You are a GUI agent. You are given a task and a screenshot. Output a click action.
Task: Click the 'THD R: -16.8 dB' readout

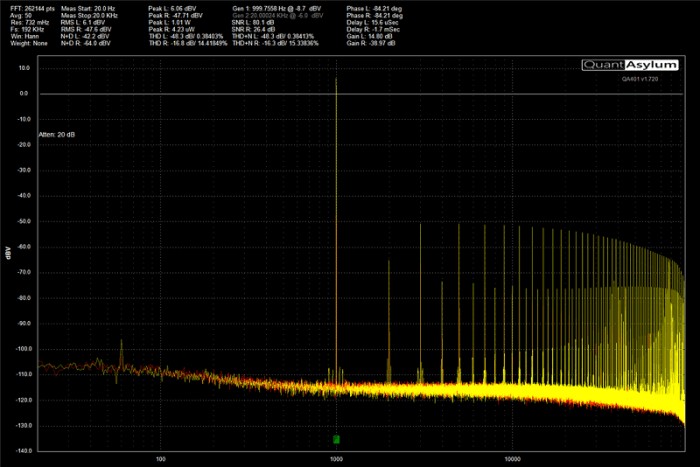point(188,43)
